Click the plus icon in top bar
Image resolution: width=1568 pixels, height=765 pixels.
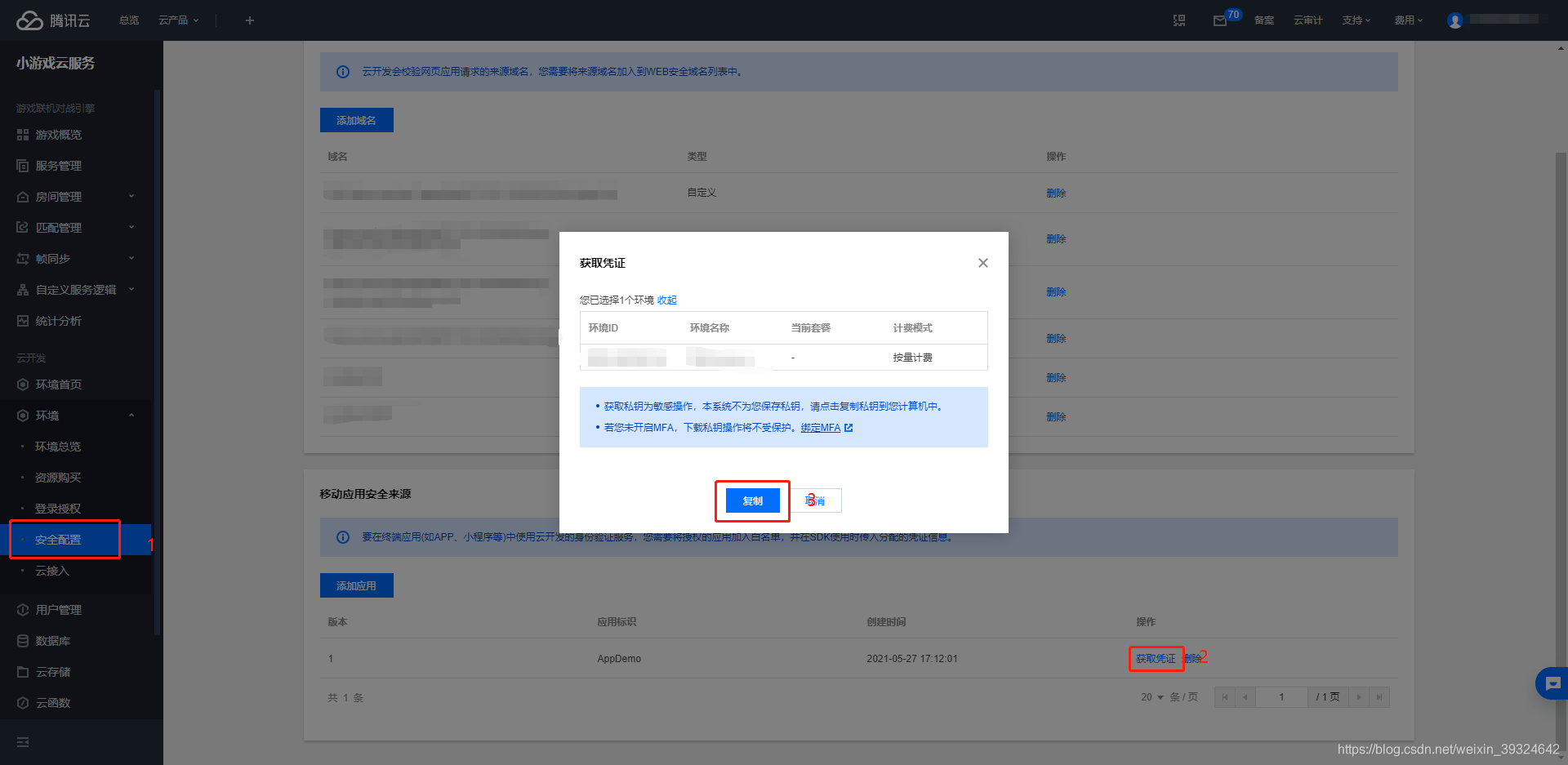point(250,20)
